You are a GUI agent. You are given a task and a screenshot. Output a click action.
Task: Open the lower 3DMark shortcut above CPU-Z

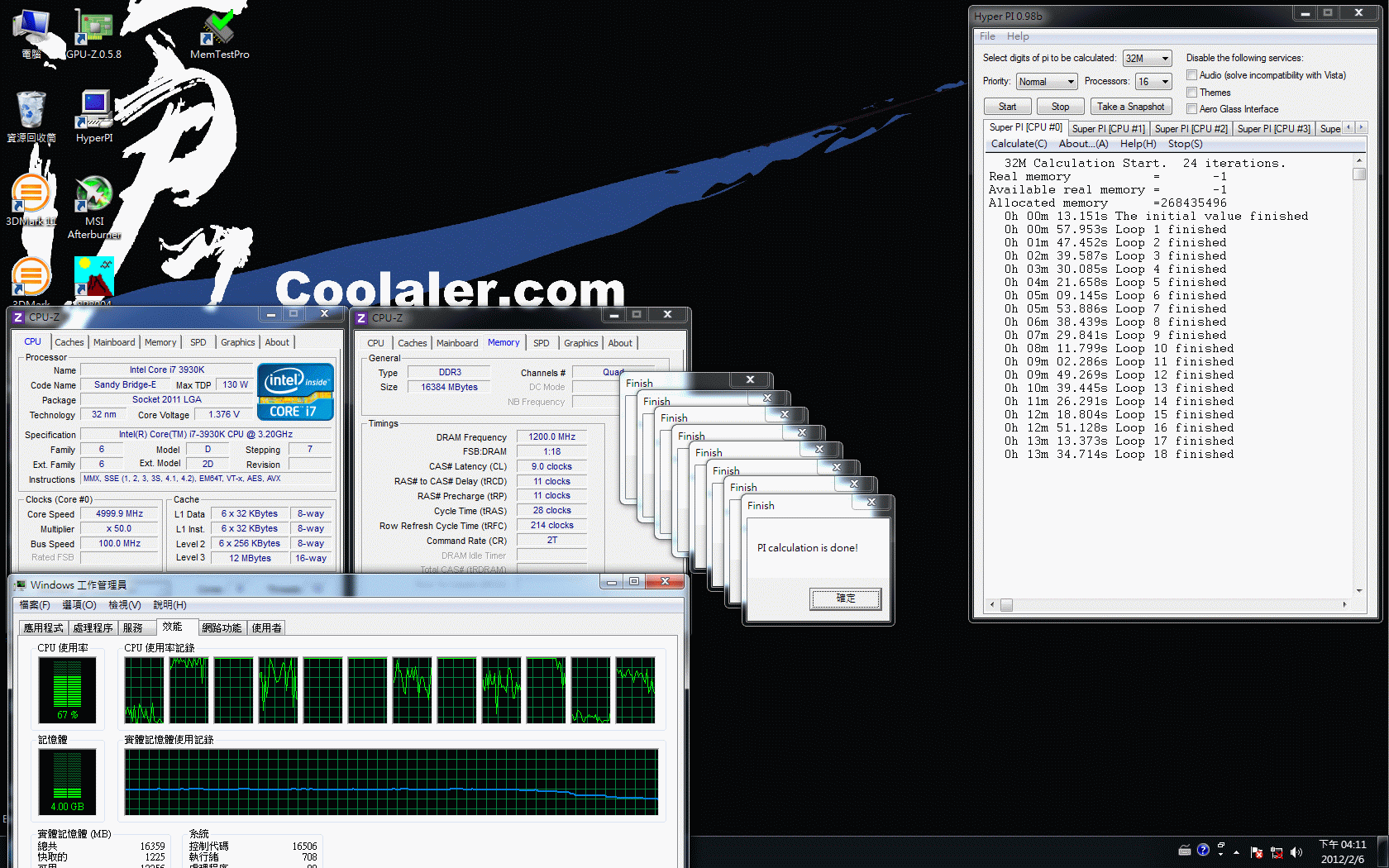tap(31, 279)
